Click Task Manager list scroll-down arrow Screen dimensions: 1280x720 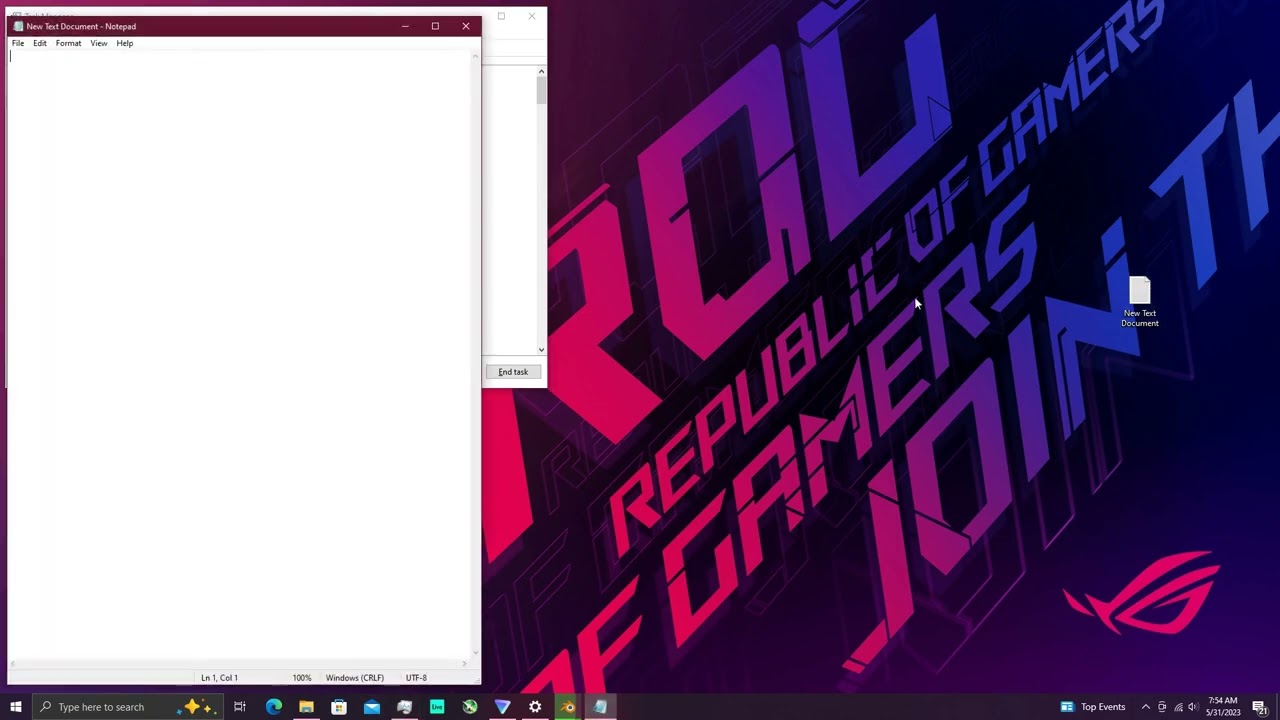point(541,350)
